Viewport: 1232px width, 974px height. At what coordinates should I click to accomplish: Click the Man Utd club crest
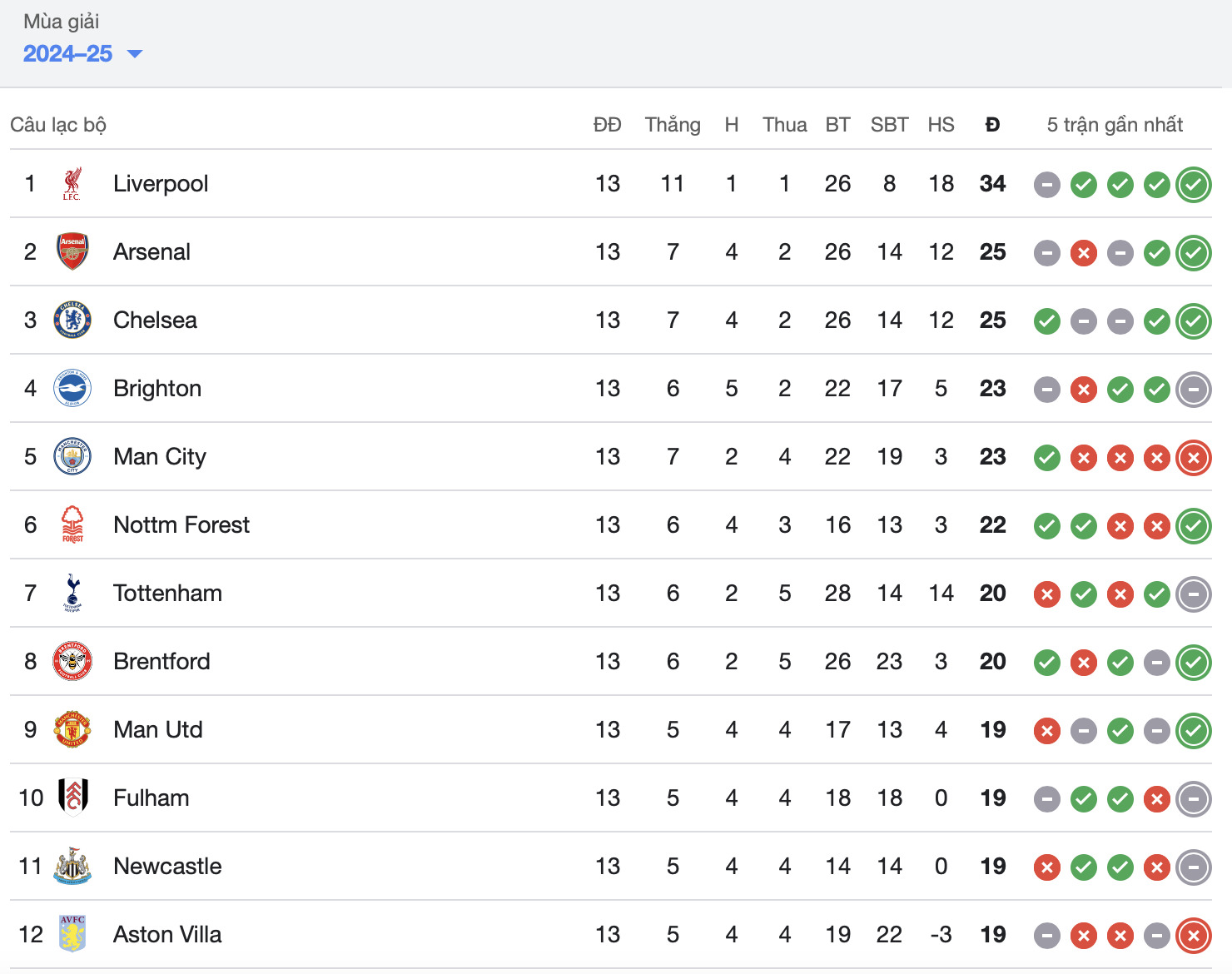72,730
